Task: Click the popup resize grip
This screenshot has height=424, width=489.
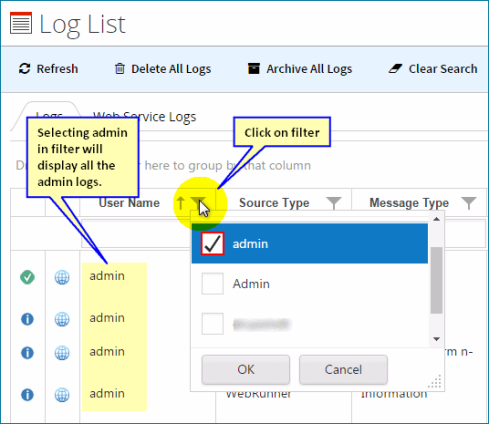Action: point(435,382)
